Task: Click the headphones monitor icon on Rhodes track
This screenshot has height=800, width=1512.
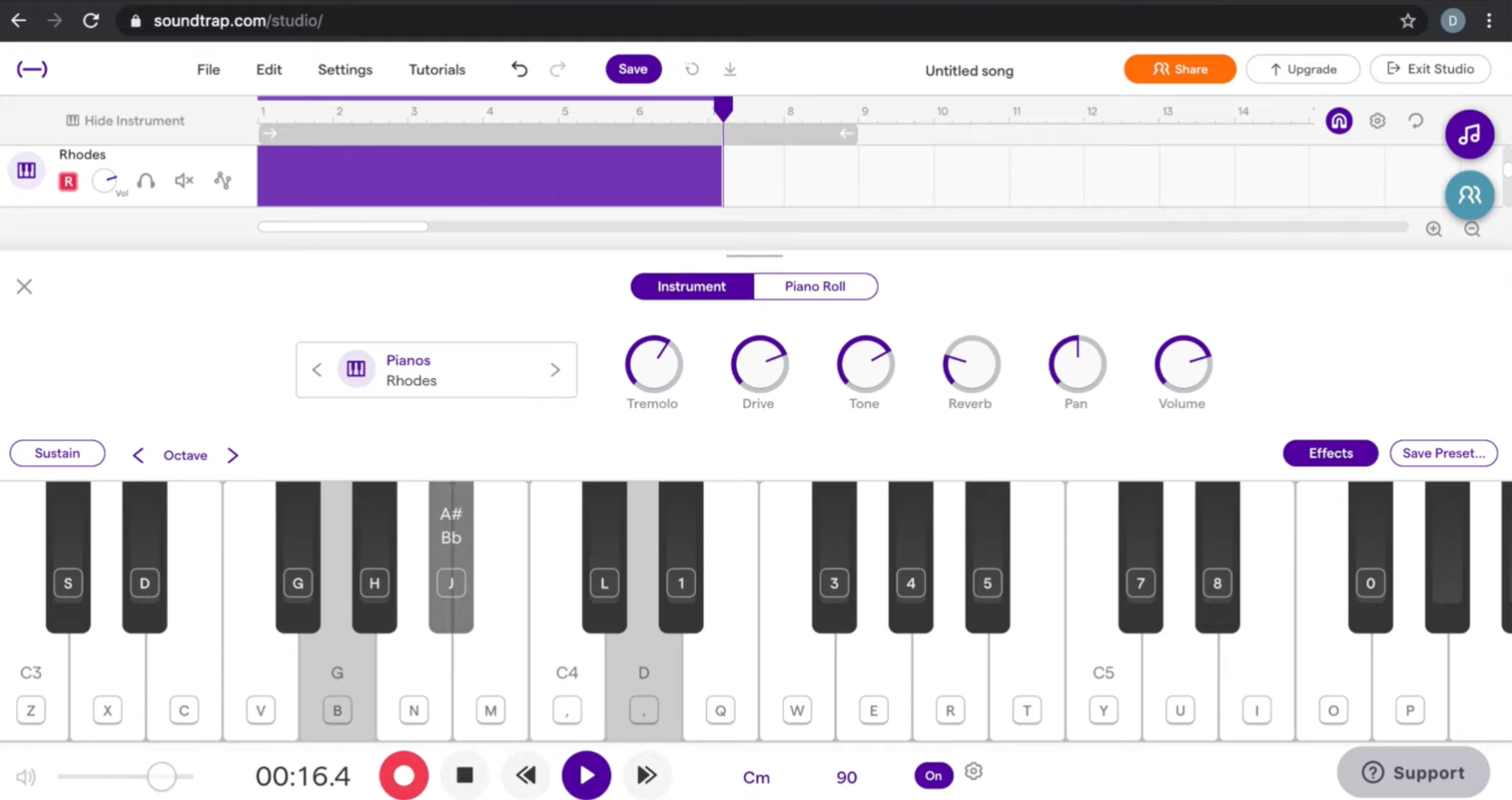Action: point(145,181)
